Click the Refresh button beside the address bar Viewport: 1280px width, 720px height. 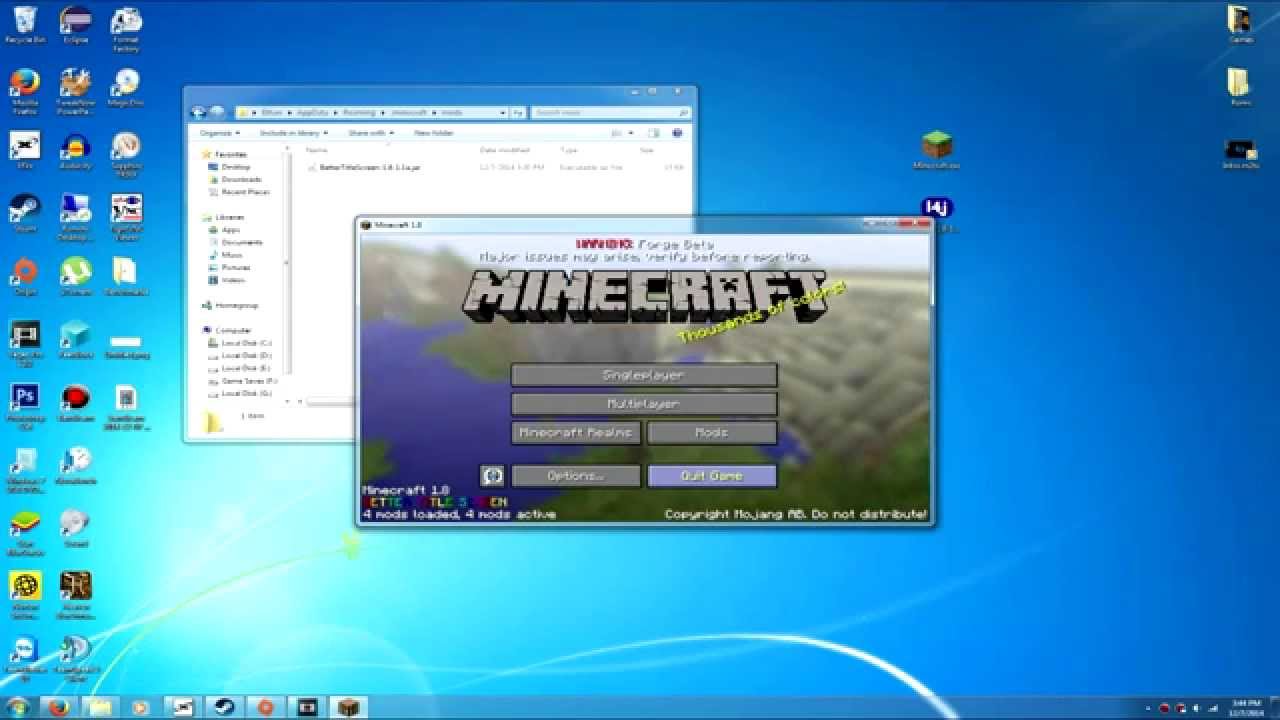point(517,113)
